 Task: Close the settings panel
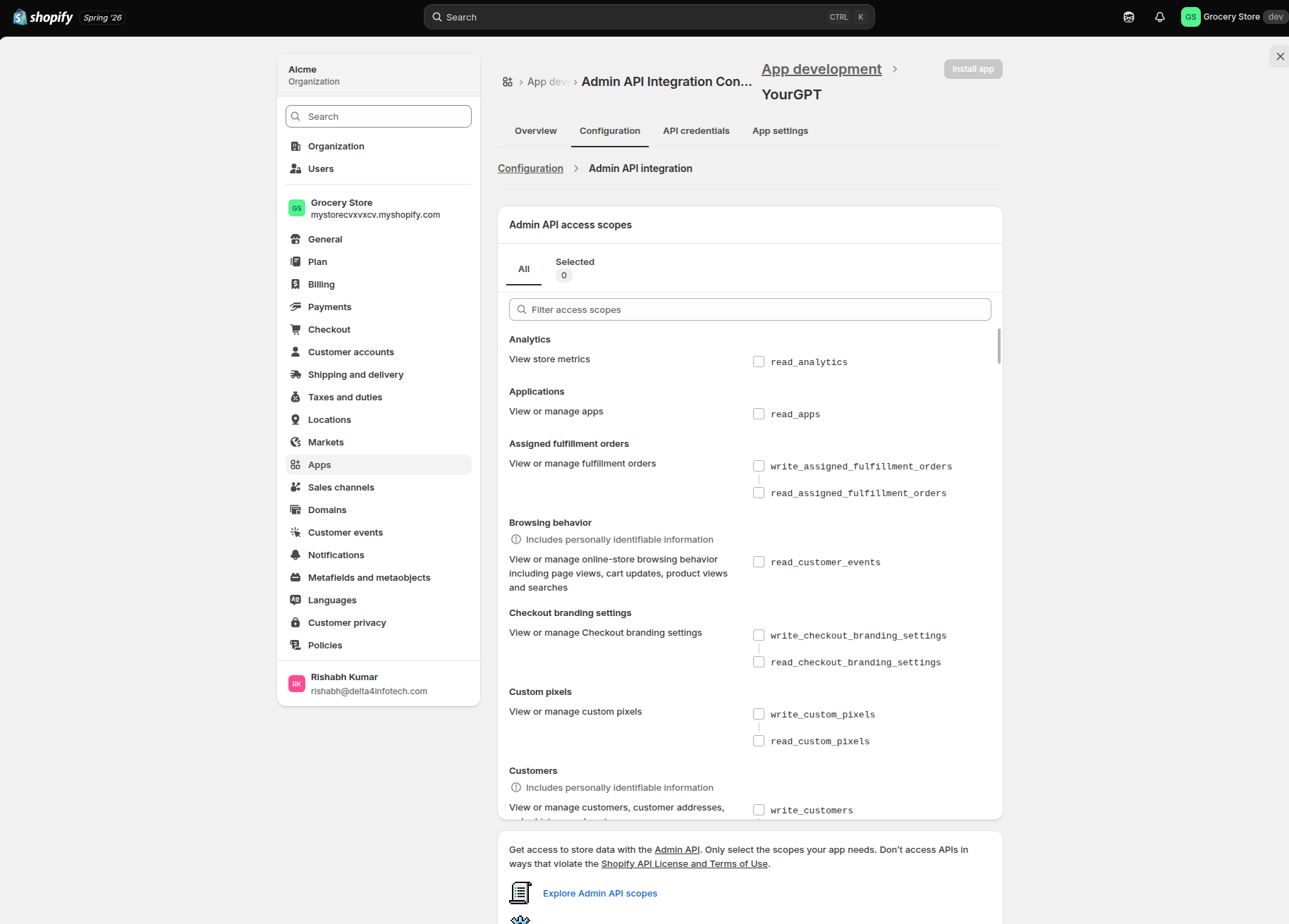1280,56
